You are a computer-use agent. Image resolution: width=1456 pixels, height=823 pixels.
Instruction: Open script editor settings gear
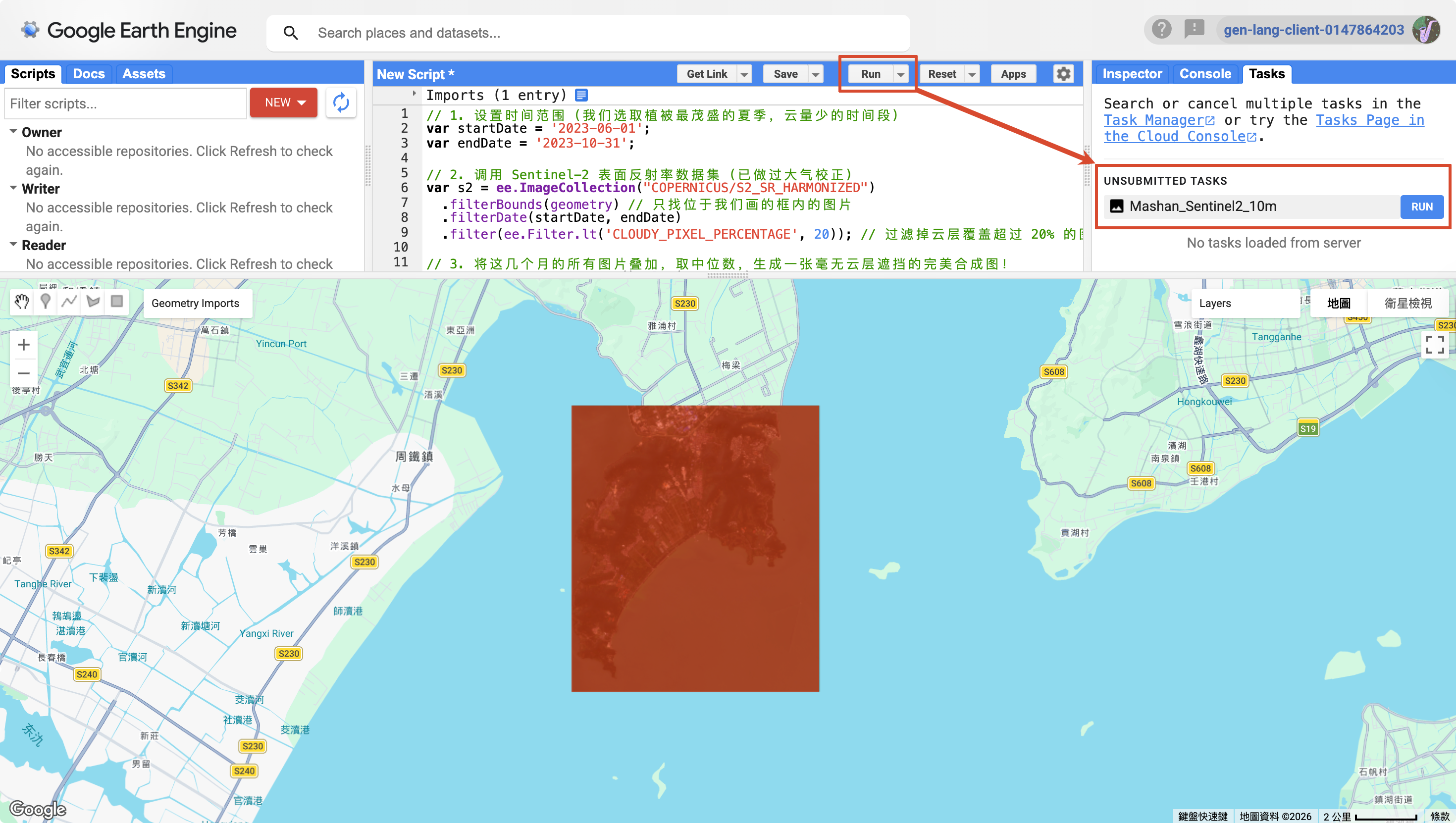1063,74
